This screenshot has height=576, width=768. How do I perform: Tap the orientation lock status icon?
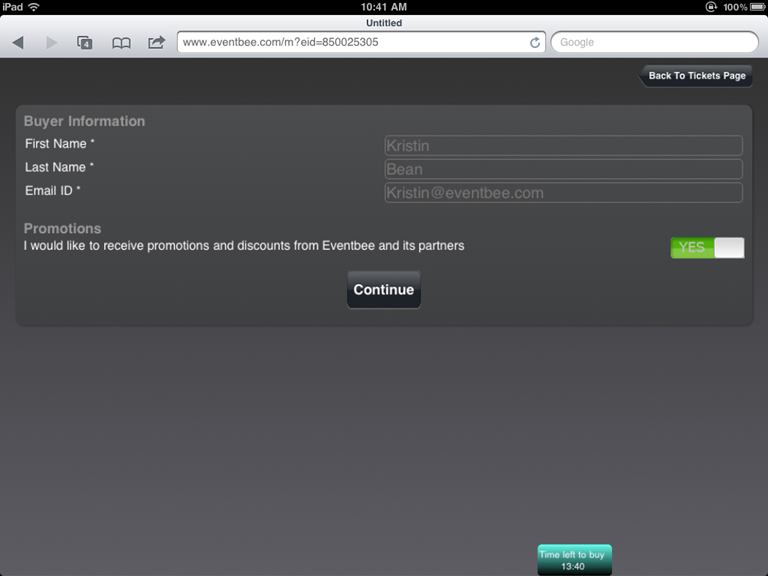point(711,7)
